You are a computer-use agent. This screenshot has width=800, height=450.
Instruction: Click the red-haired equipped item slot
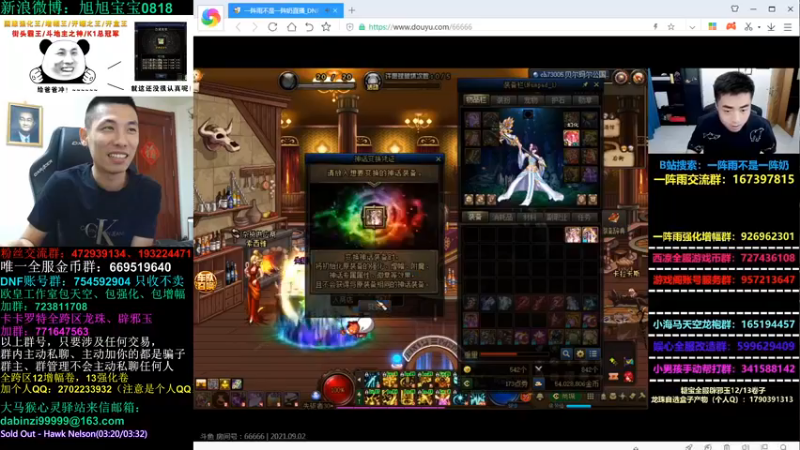pos(571,138)
